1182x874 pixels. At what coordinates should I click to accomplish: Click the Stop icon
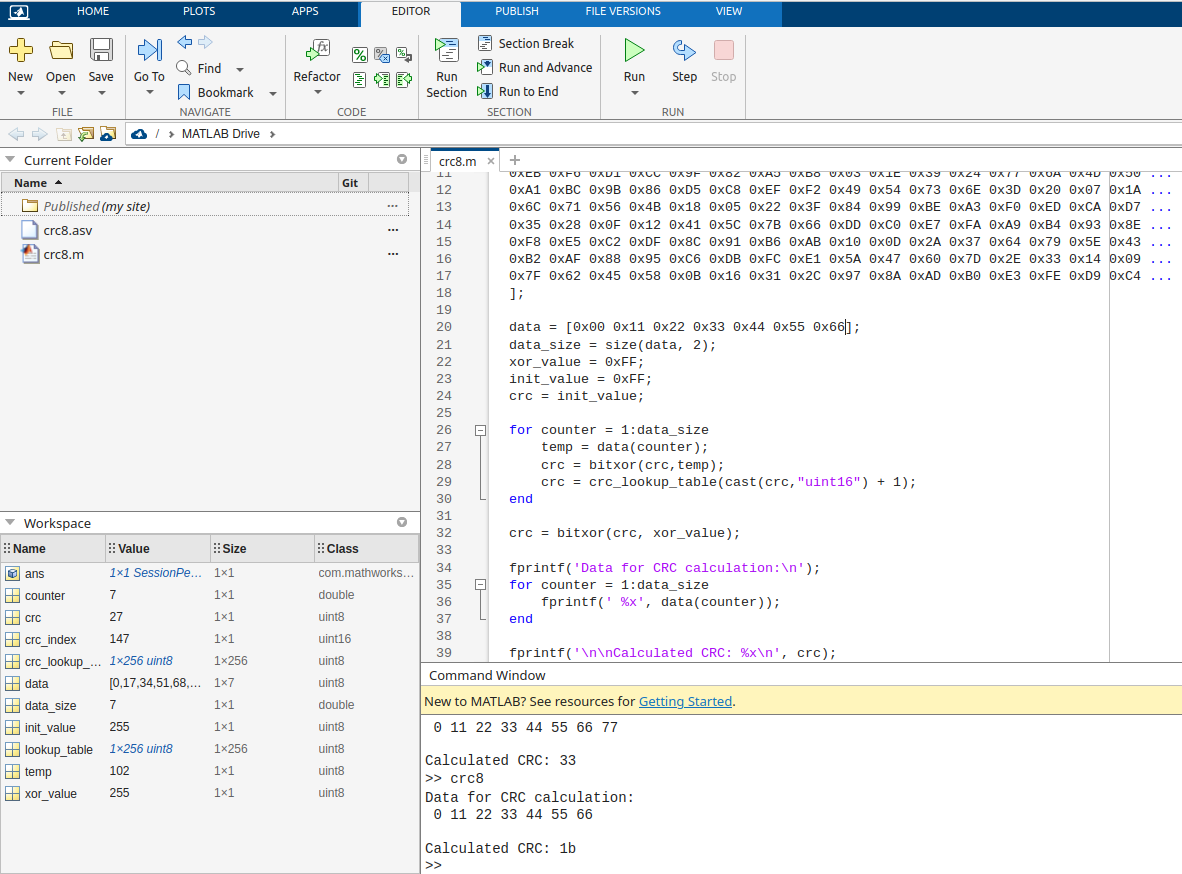pos(724,51)
